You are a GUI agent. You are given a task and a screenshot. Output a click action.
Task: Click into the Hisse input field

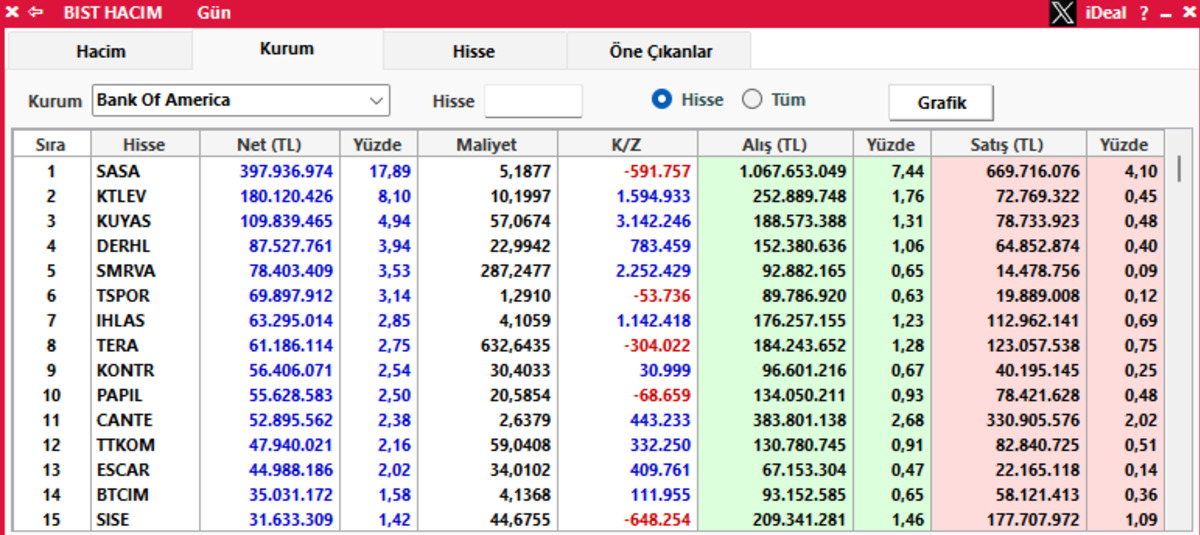(533, 101)
